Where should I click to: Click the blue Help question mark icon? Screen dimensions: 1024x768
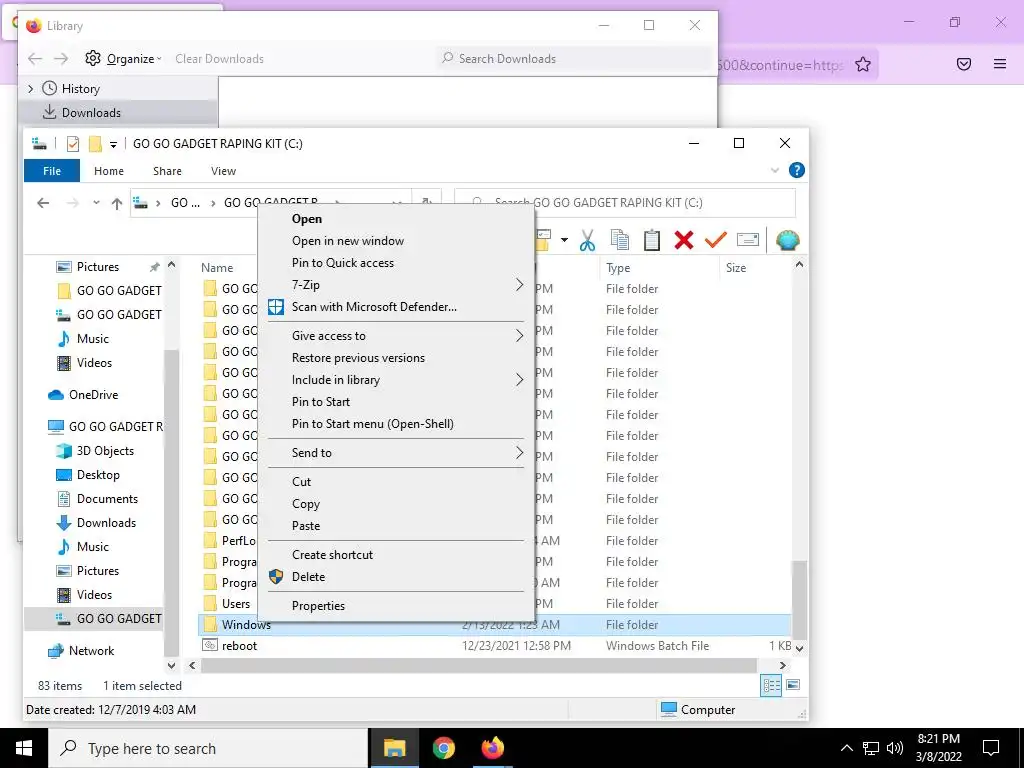[x=797, y=170]
